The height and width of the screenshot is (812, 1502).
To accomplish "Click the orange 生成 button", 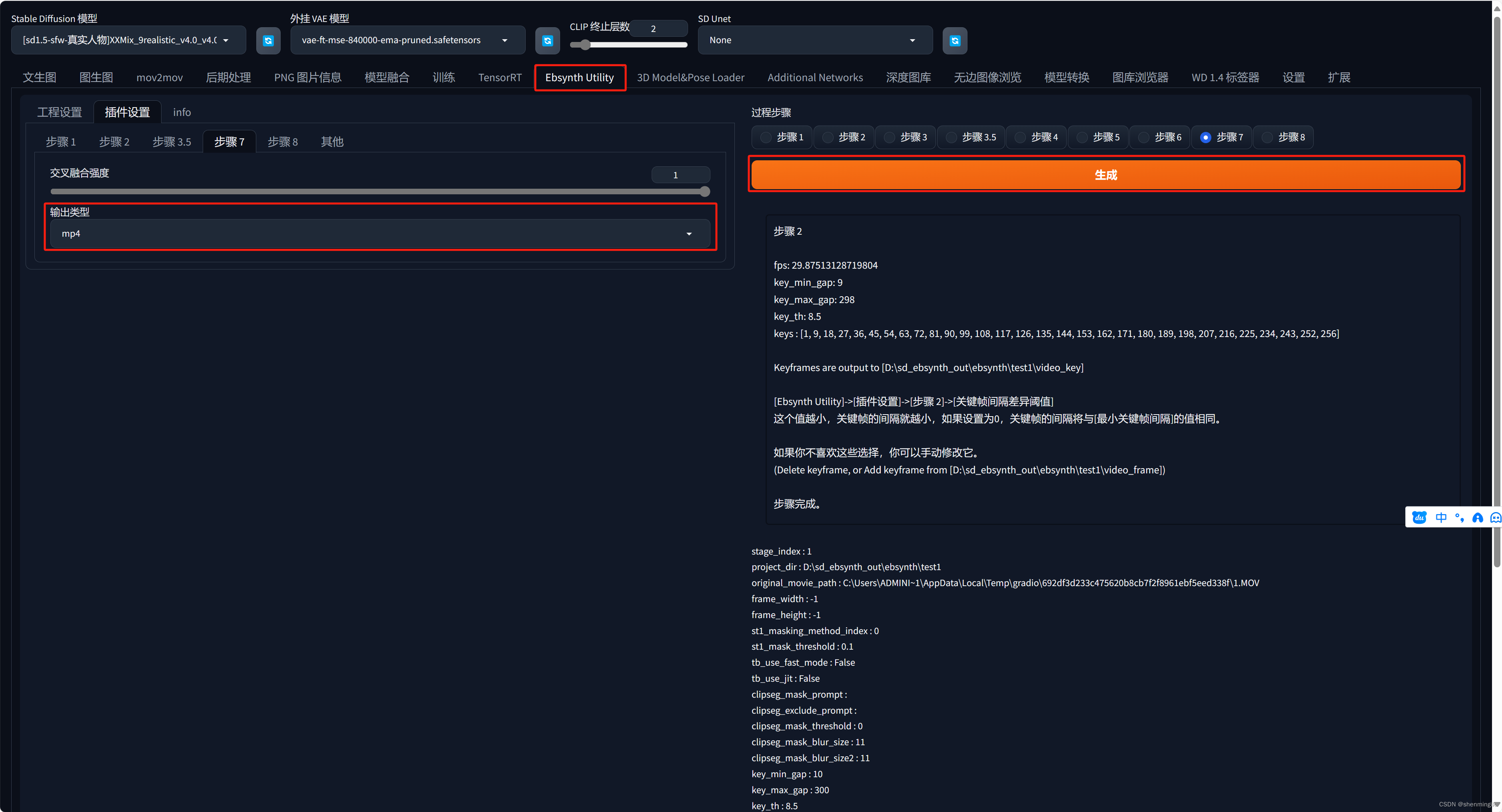I will 1106,175.
